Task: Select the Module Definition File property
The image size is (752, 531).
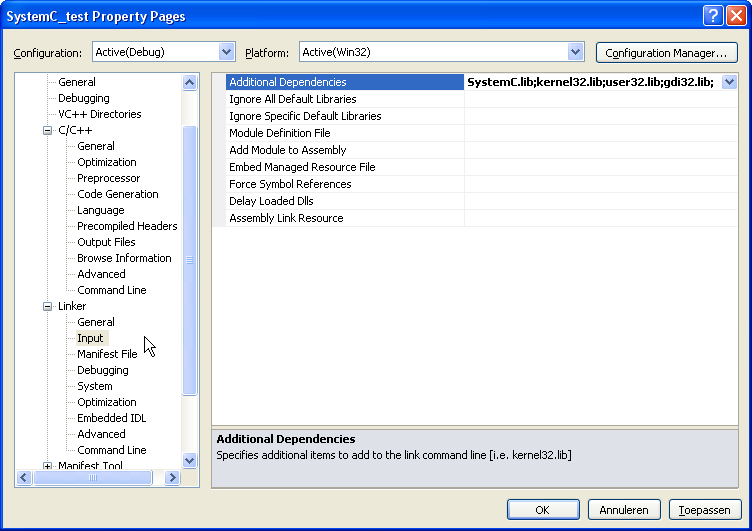Action: pyautogui.click(x=279, y=133)
